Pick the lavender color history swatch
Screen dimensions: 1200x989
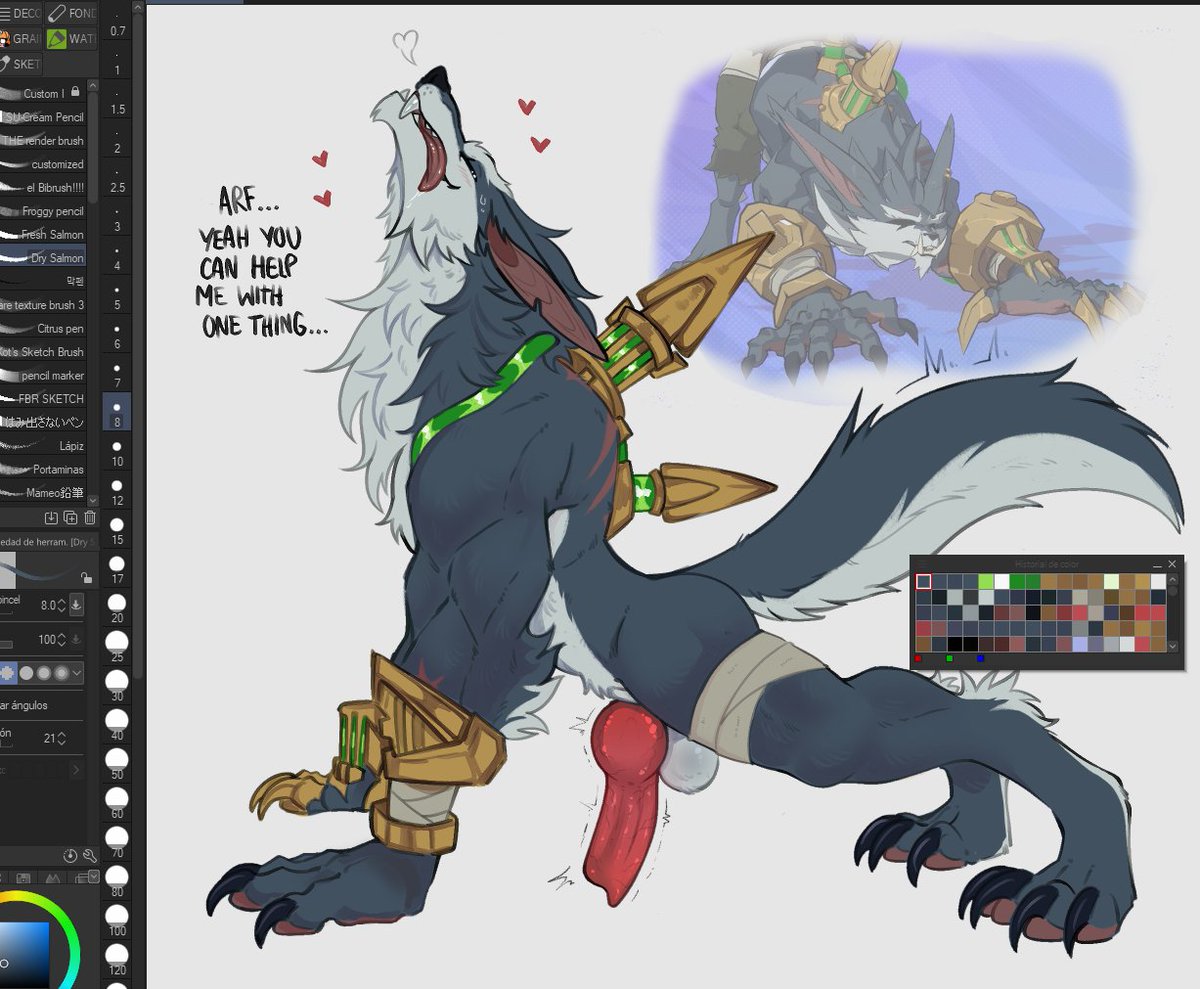(1080, 644)
